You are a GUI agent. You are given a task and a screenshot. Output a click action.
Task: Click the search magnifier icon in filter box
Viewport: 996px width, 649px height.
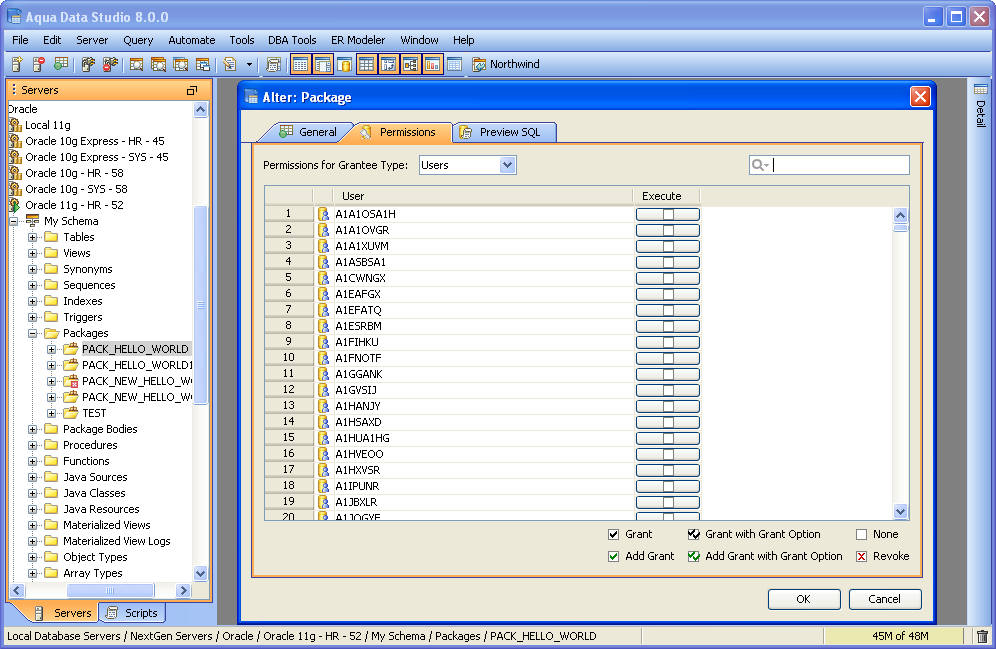point(760,165)
